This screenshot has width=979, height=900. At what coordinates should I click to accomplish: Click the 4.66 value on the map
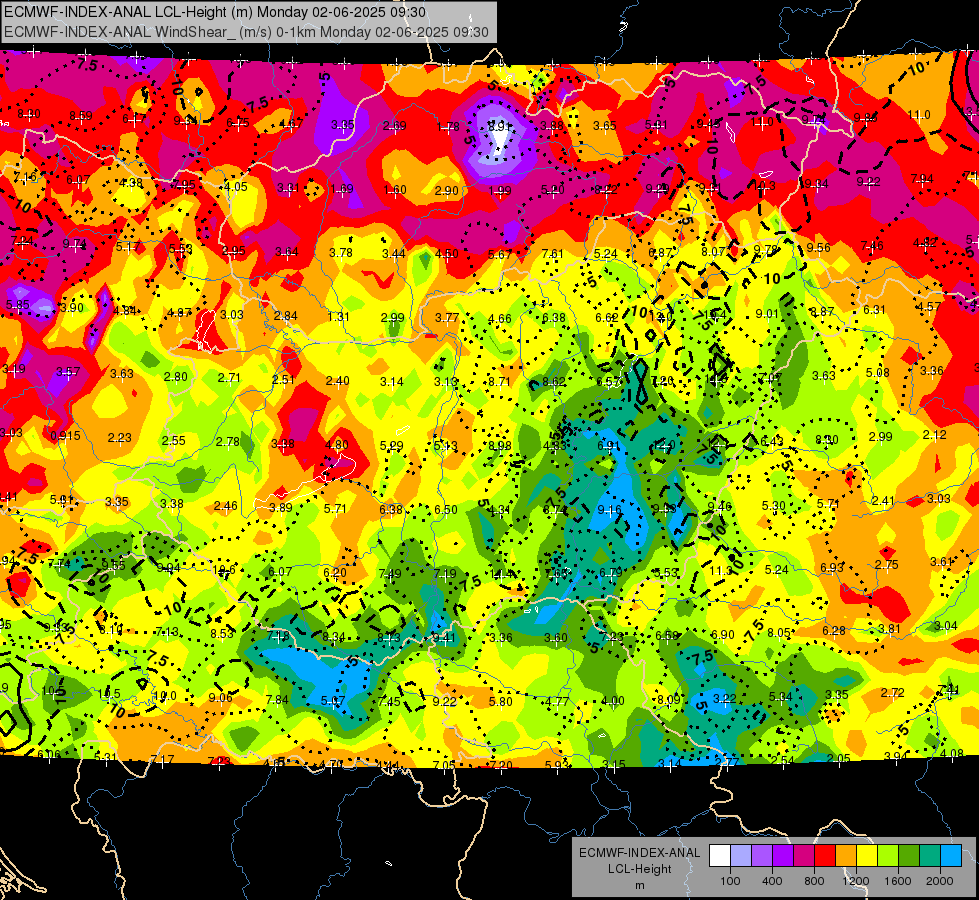500,319
